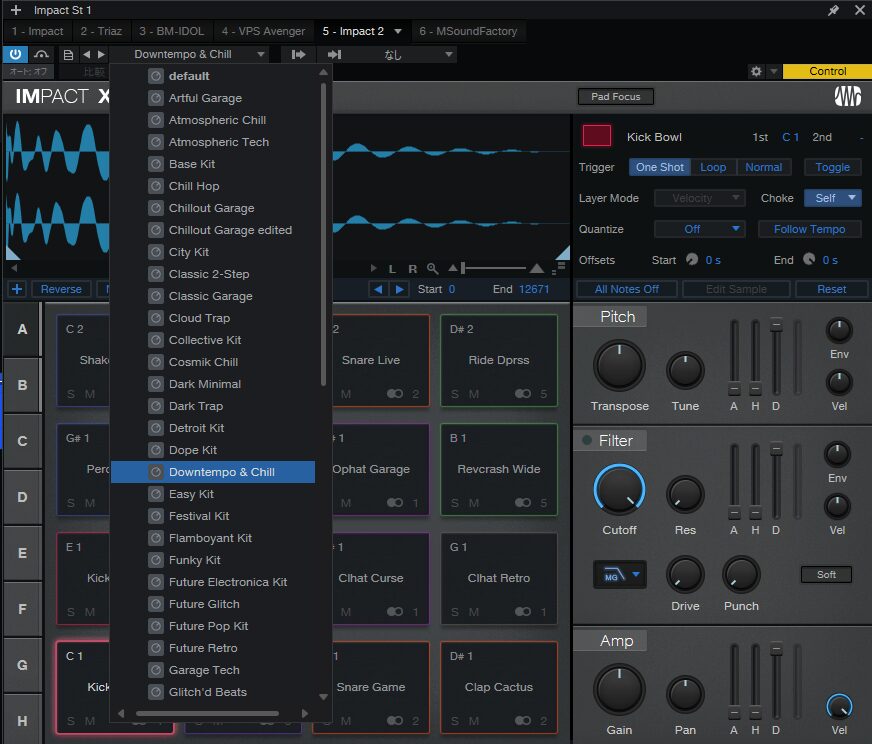
Task: Pin the Impact St 1 window
Action: pyautogui.click(x=833, y=10)
